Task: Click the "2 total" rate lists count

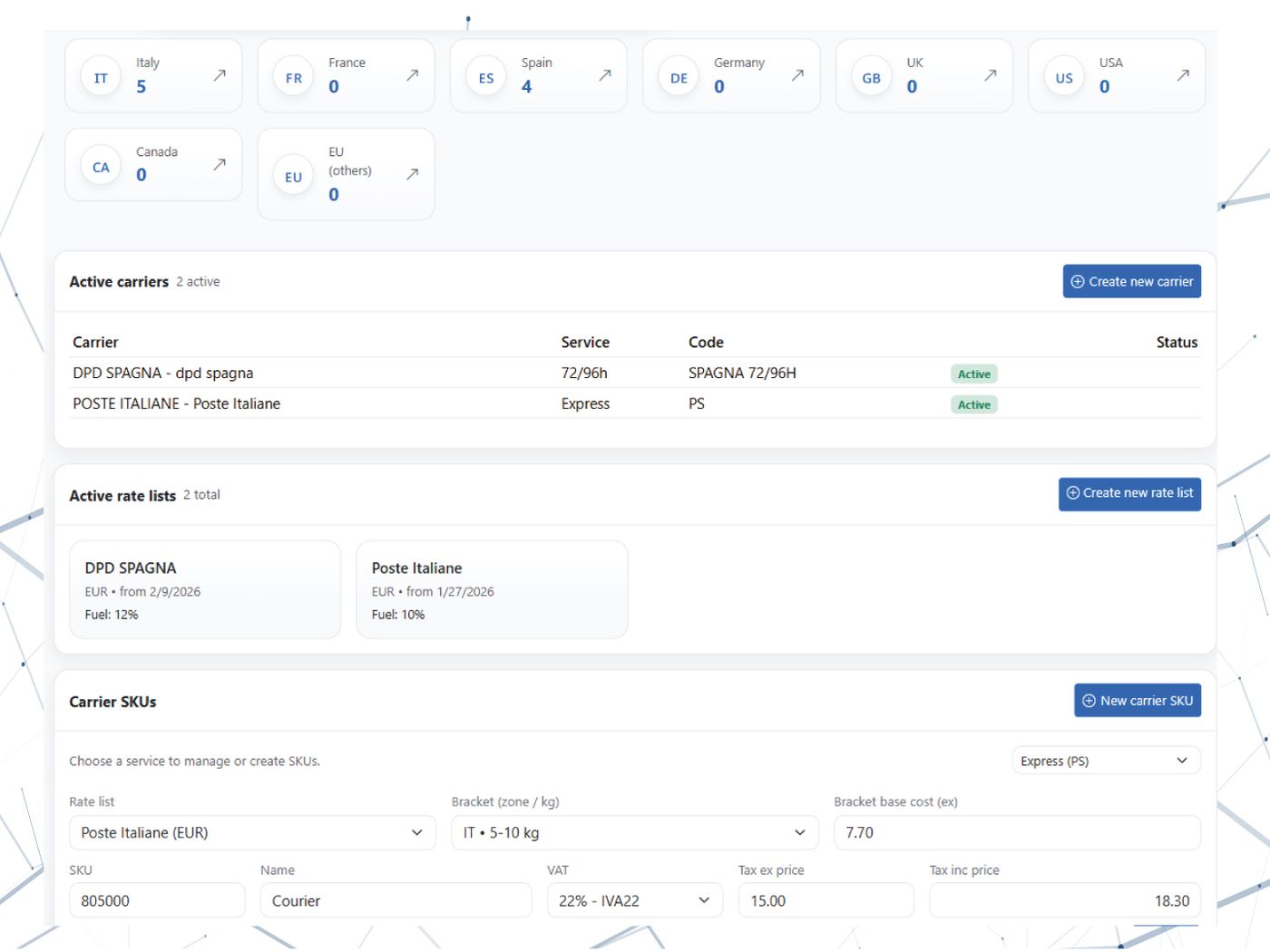Action: point(201,495)
